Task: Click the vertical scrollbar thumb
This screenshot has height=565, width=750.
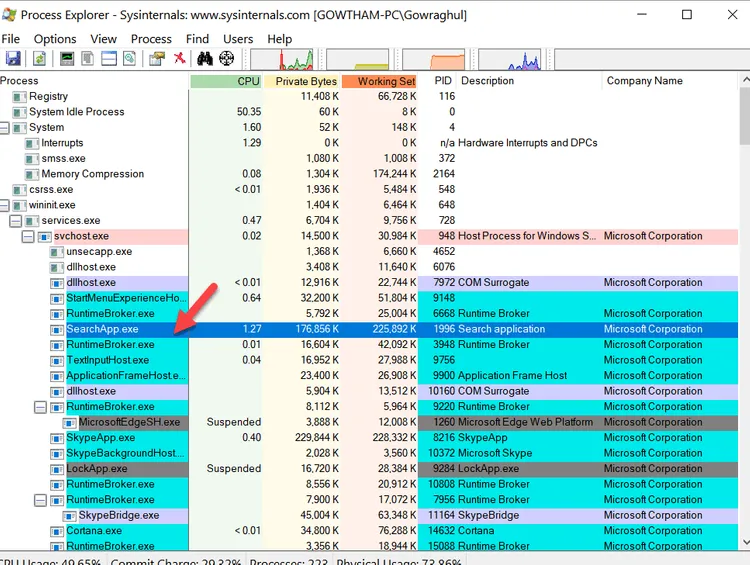Action: (x=744, y=116)
